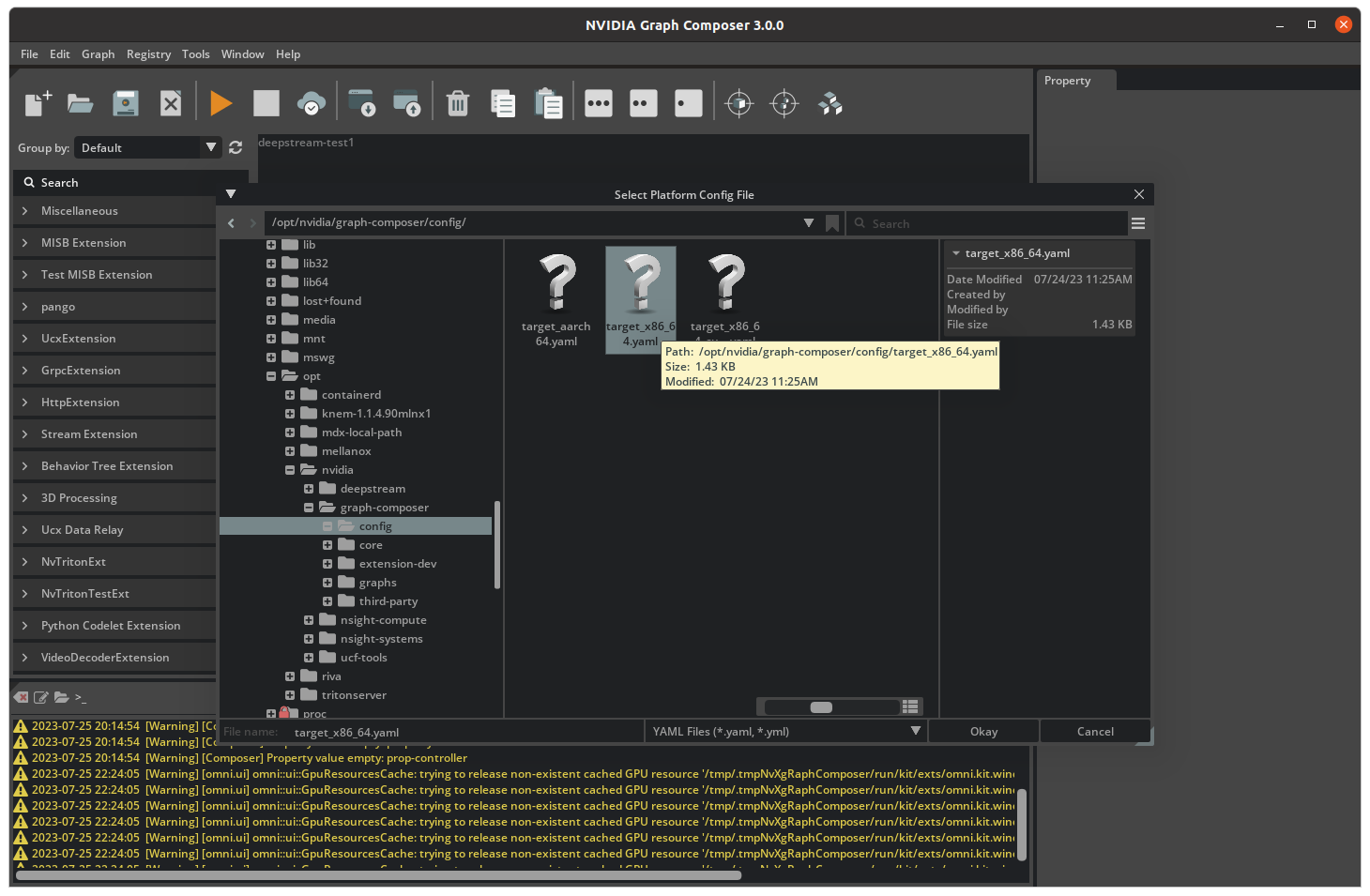Click the crosshair with dot toolbar icon

(784, 103)
